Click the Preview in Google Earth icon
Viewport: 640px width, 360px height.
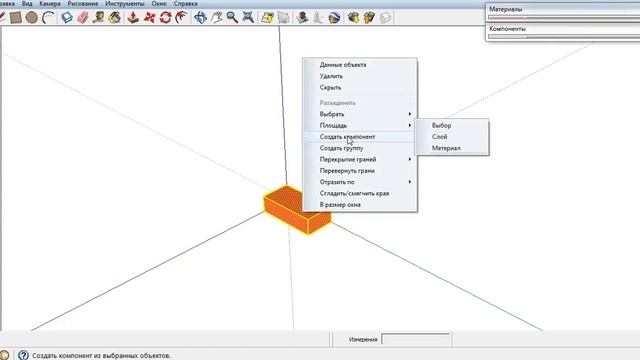coord(334,18)
